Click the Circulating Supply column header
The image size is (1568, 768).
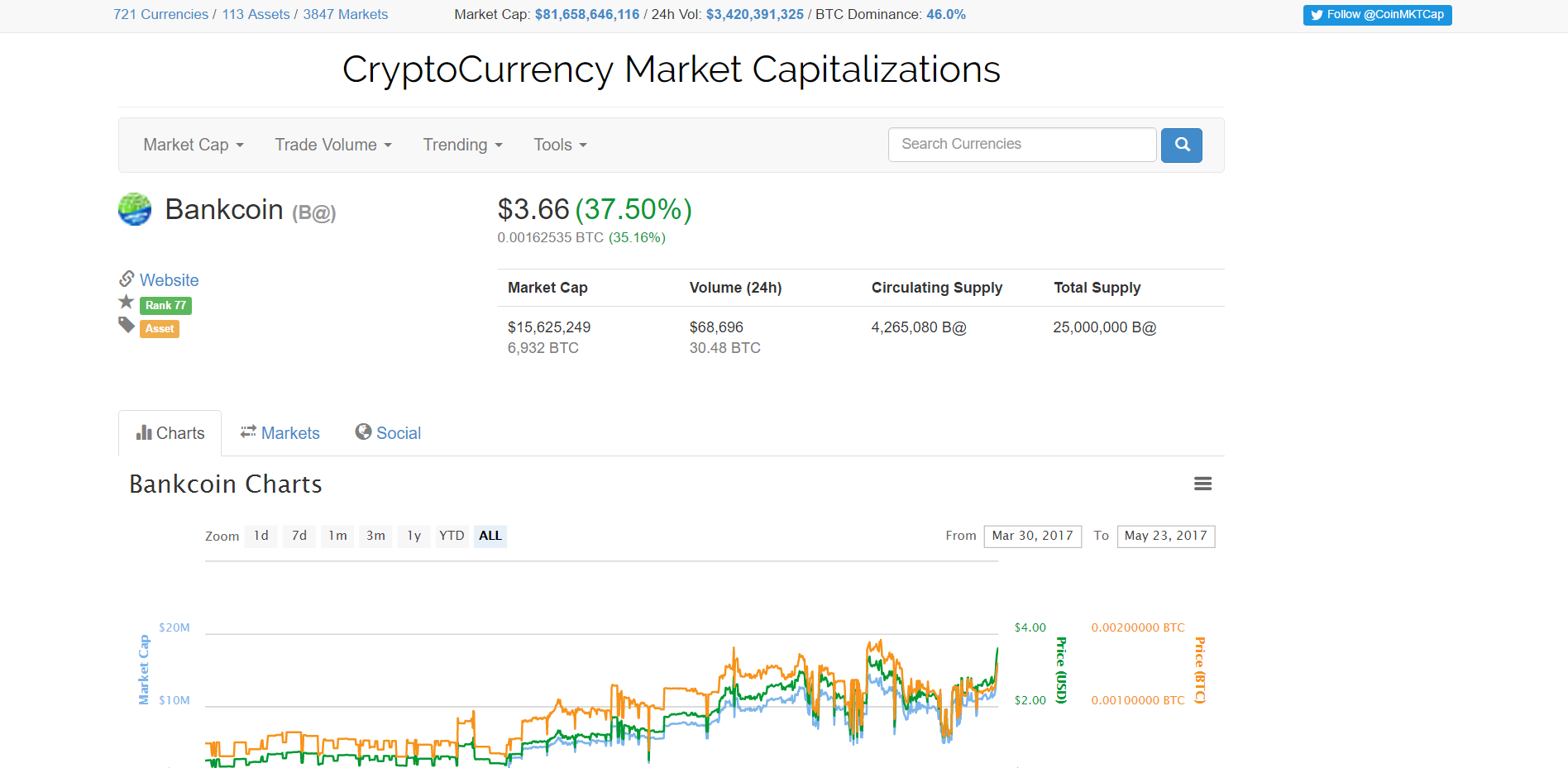[x=937, y=288]
